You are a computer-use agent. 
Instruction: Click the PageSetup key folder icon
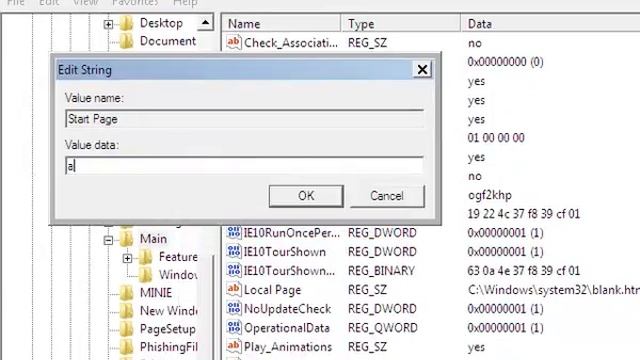pyautogui.click(x=127, y=329)
